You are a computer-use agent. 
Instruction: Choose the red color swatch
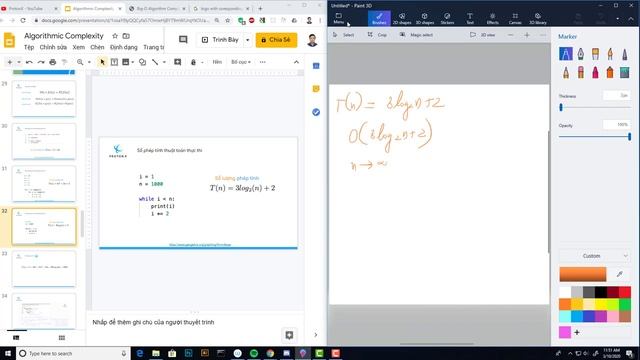[624, 292]
